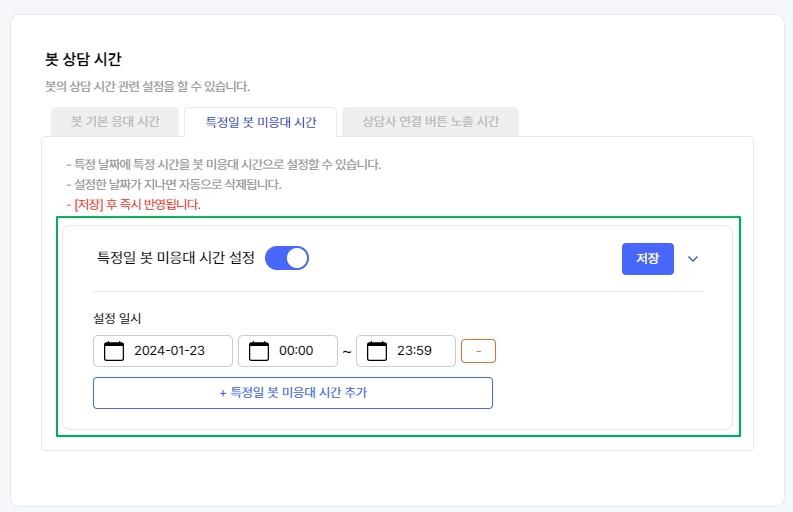Image resolution: width=793 pixels, height=512 pixels.
Task: Click the icon in the 00:00 start time field
Action: (259, 351)
